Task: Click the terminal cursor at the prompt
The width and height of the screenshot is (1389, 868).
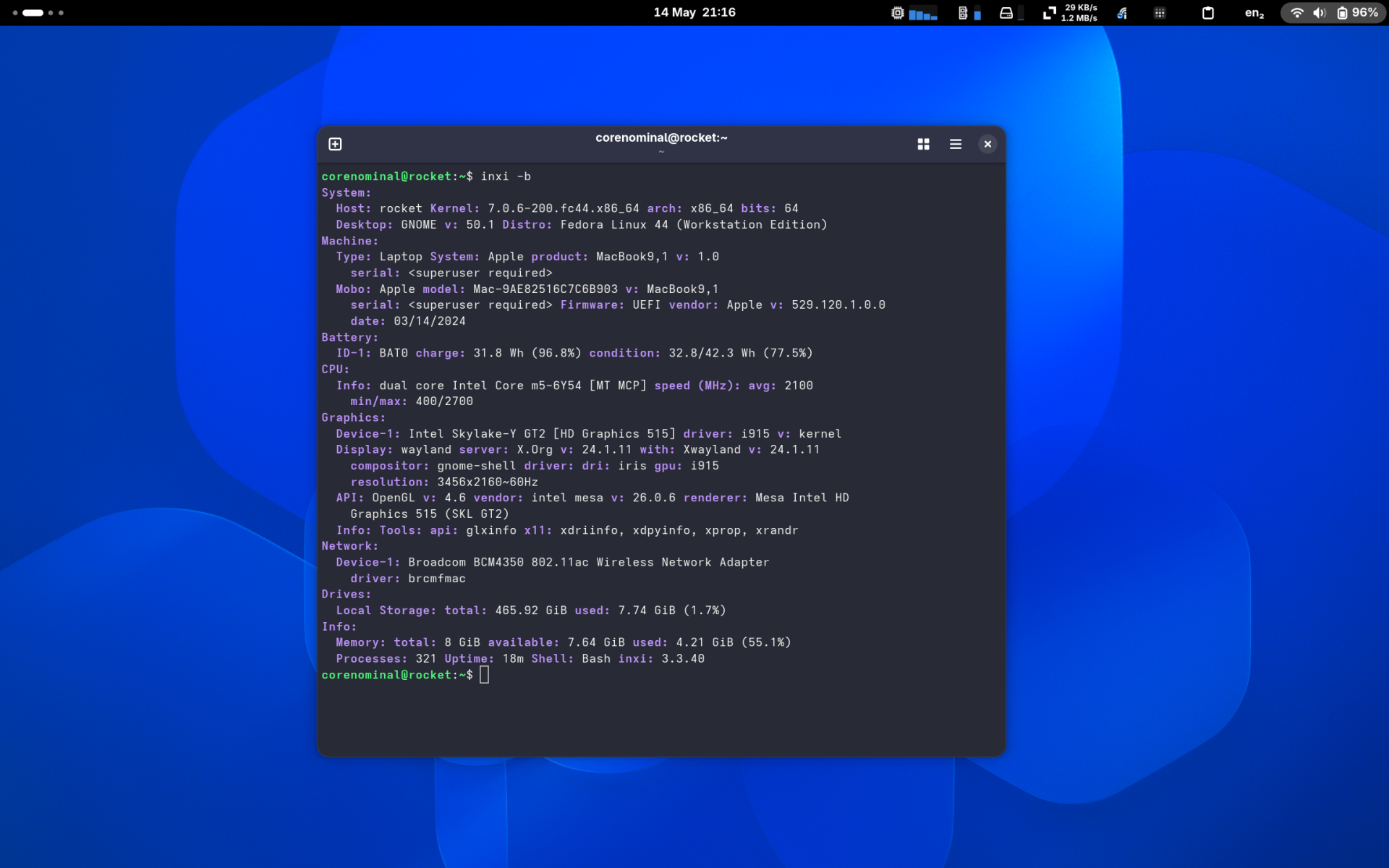Action: pos(484,675)
